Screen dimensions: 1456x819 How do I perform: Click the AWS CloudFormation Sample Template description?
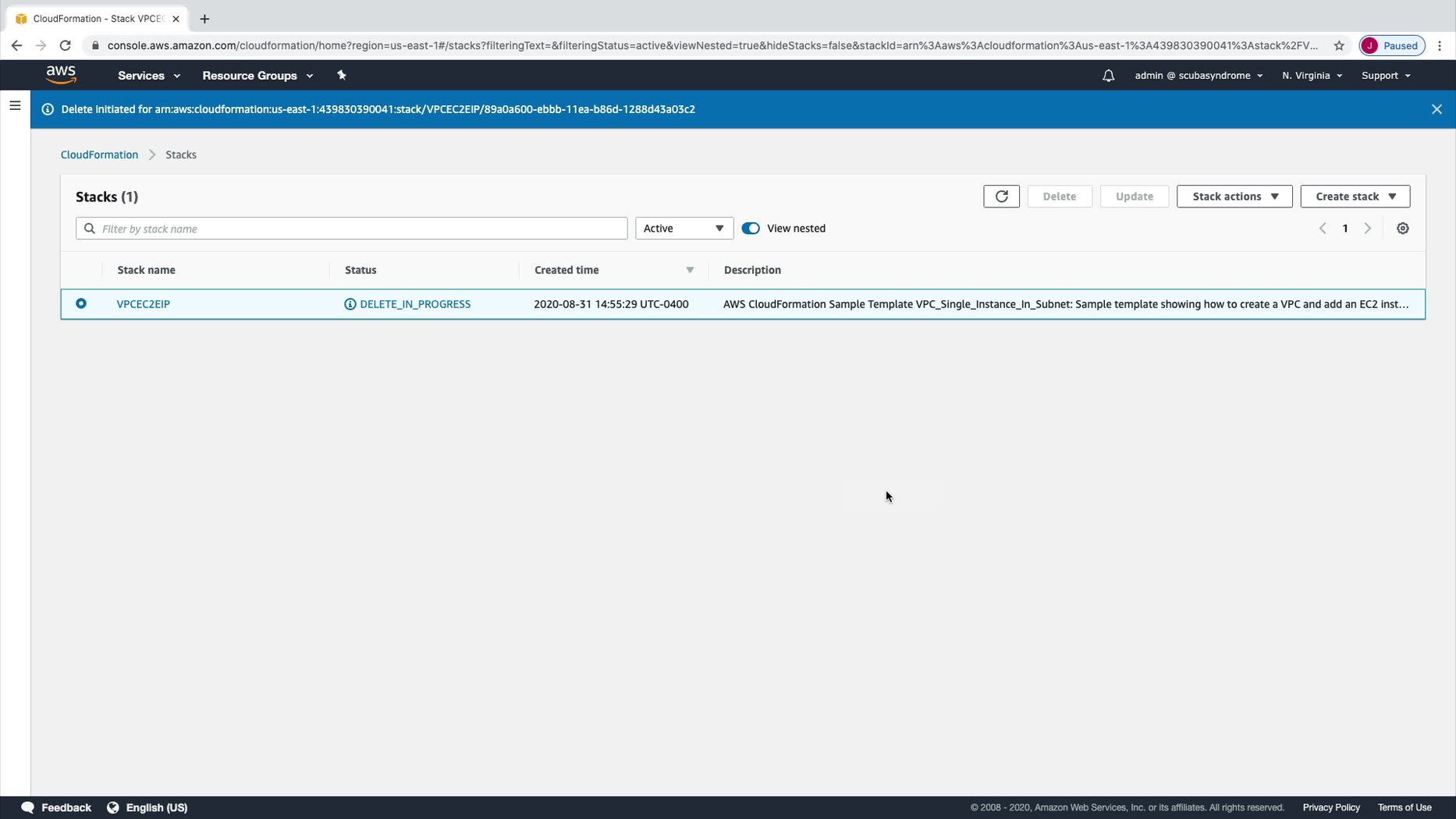(x=1066, y=304)
